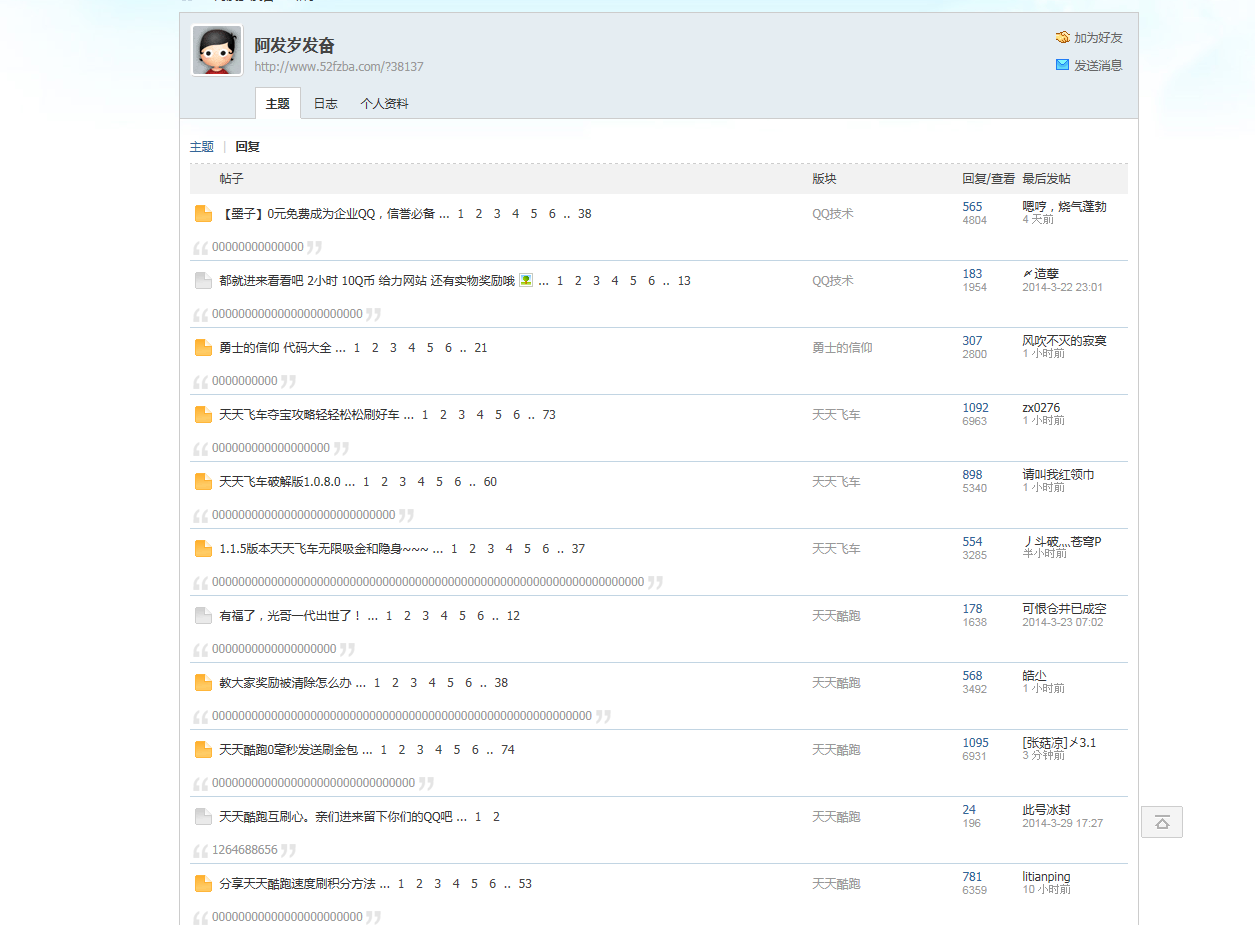Click gray folder icon of 光哥一代 thread

coord(203,615)
